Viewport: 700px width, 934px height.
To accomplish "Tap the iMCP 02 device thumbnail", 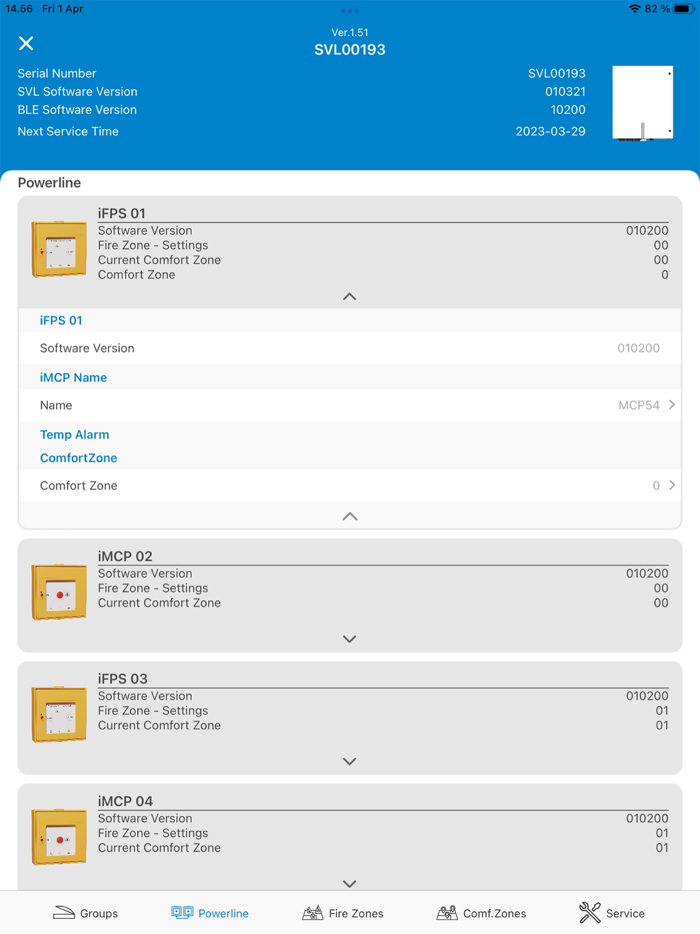I will coord(58,593).
